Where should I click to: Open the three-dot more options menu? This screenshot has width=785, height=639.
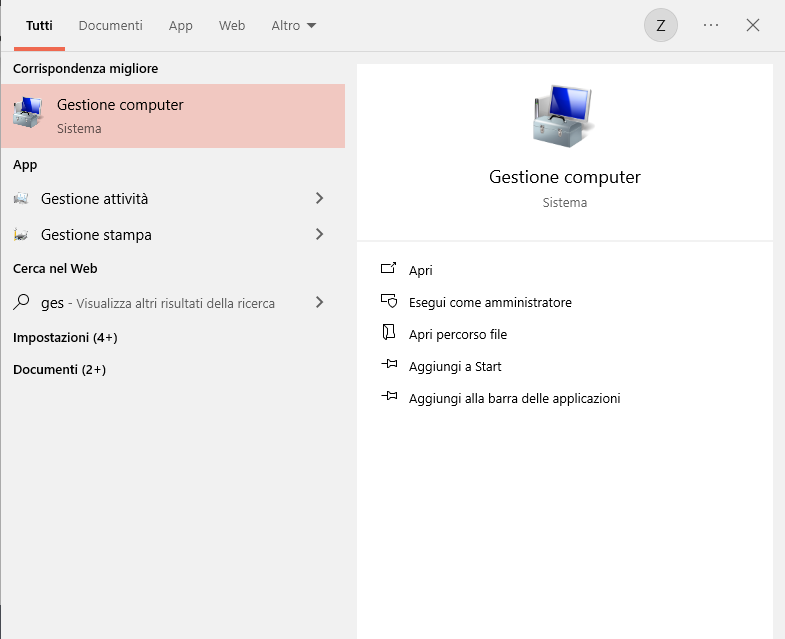coord(711,26)
